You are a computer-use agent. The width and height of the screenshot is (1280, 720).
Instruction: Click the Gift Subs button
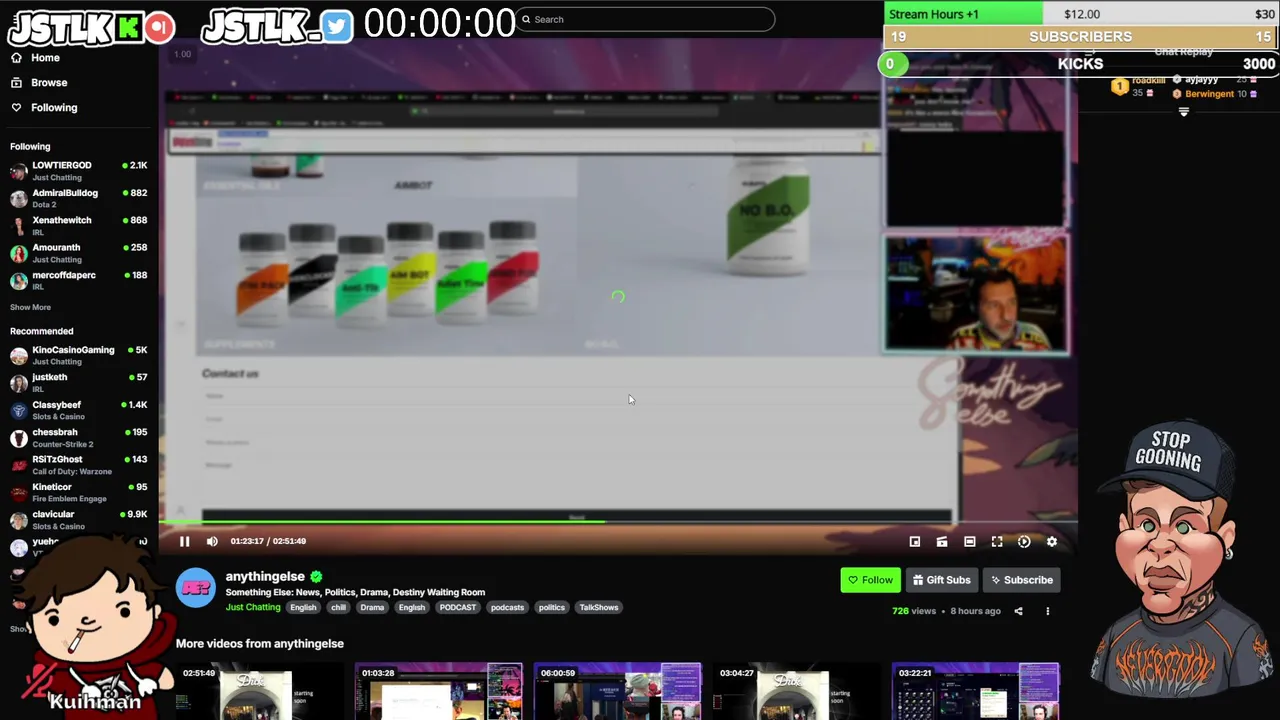pos(941,580)
